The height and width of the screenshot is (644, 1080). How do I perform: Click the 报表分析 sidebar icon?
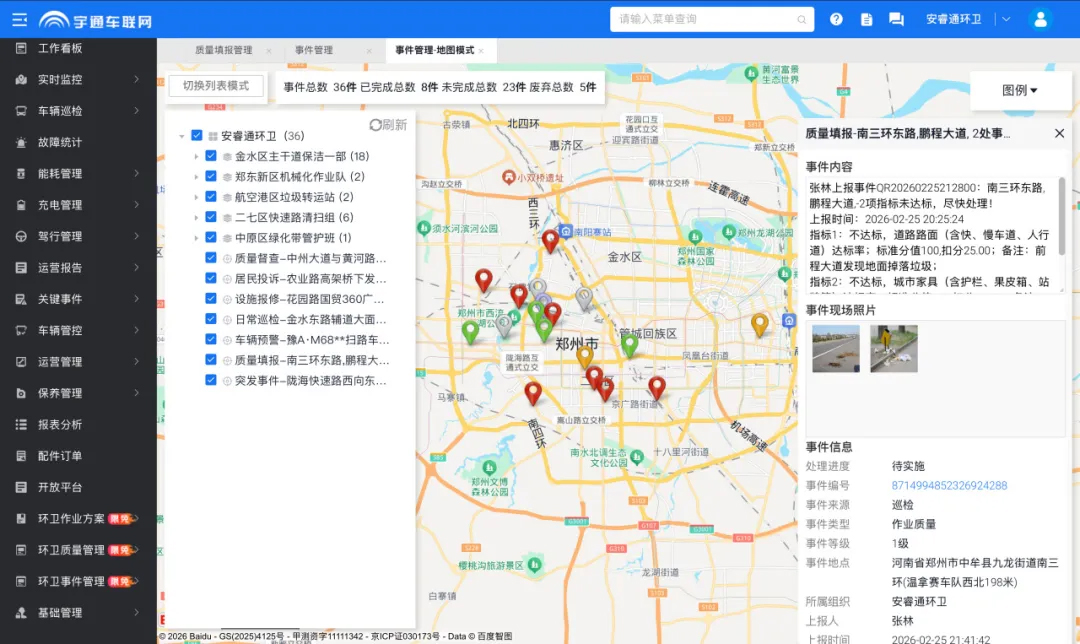pyautogui.click(x=60, y=424)
